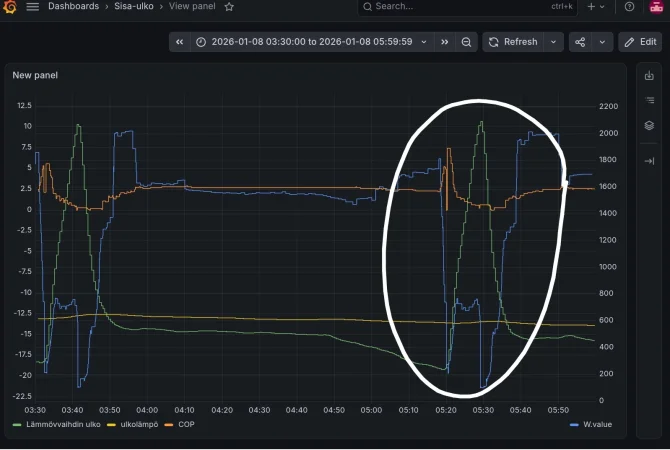Open Sisa-ulko breadcrumb link
This screenshot has width=670, height=450.
coord(134,6)
